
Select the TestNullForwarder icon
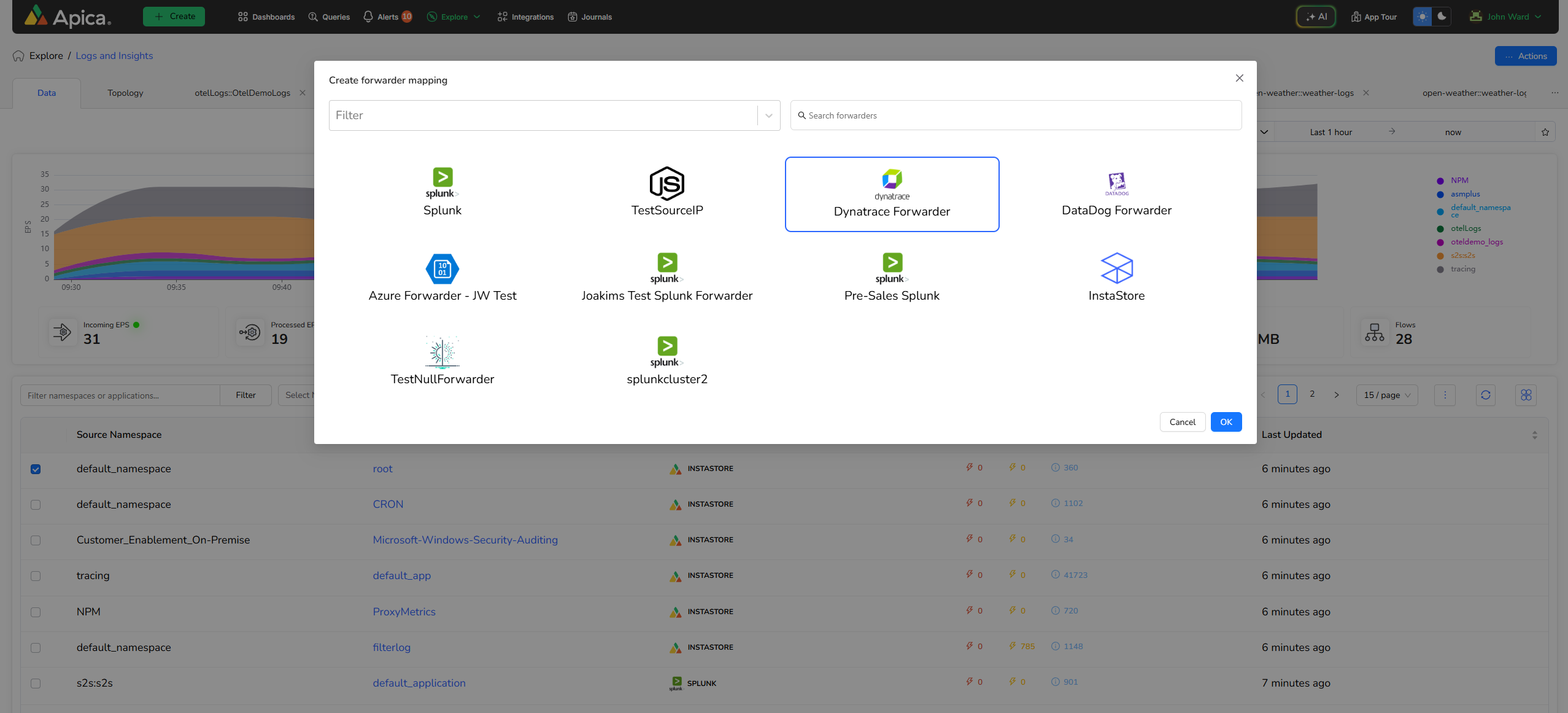[x=442, y=352]
